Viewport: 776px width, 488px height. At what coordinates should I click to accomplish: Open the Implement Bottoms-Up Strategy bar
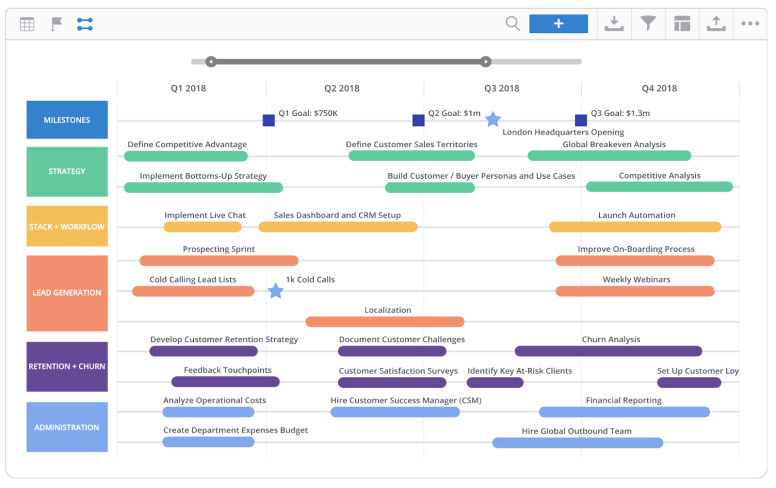coord(203,188)
